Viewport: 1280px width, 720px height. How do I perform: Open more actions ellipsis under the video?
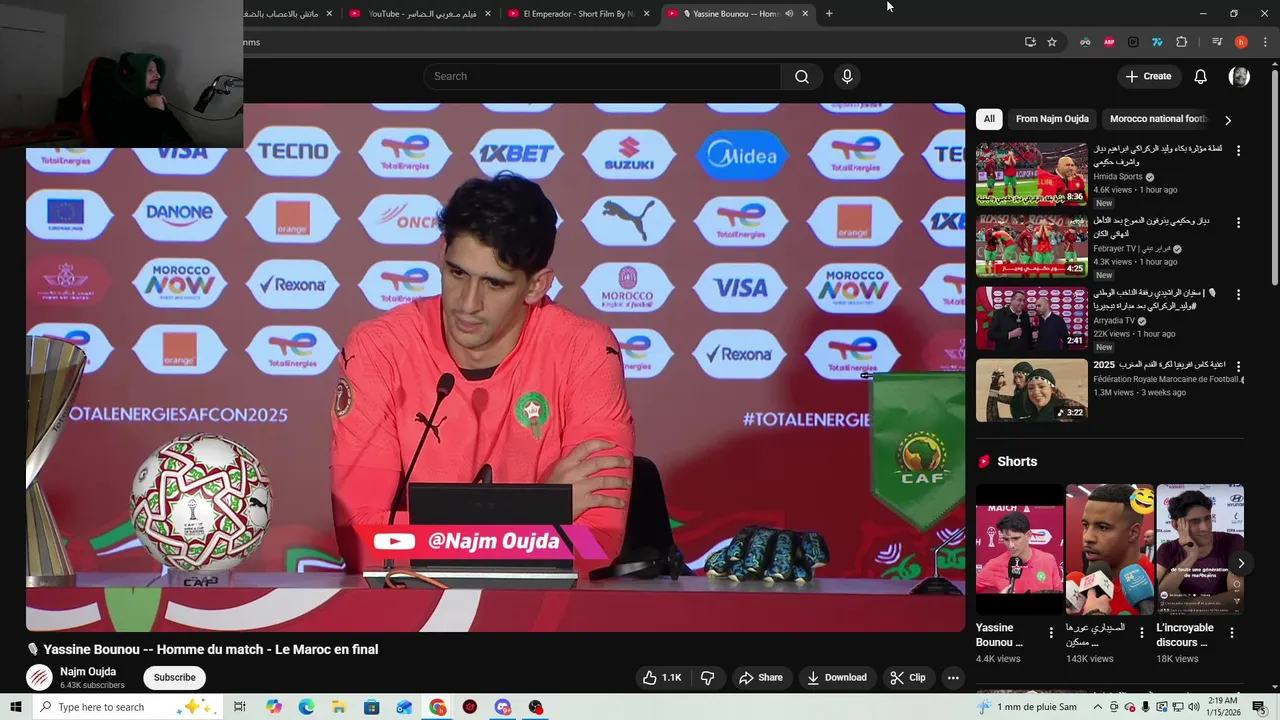pyautogui.click(x=953, y=677)
